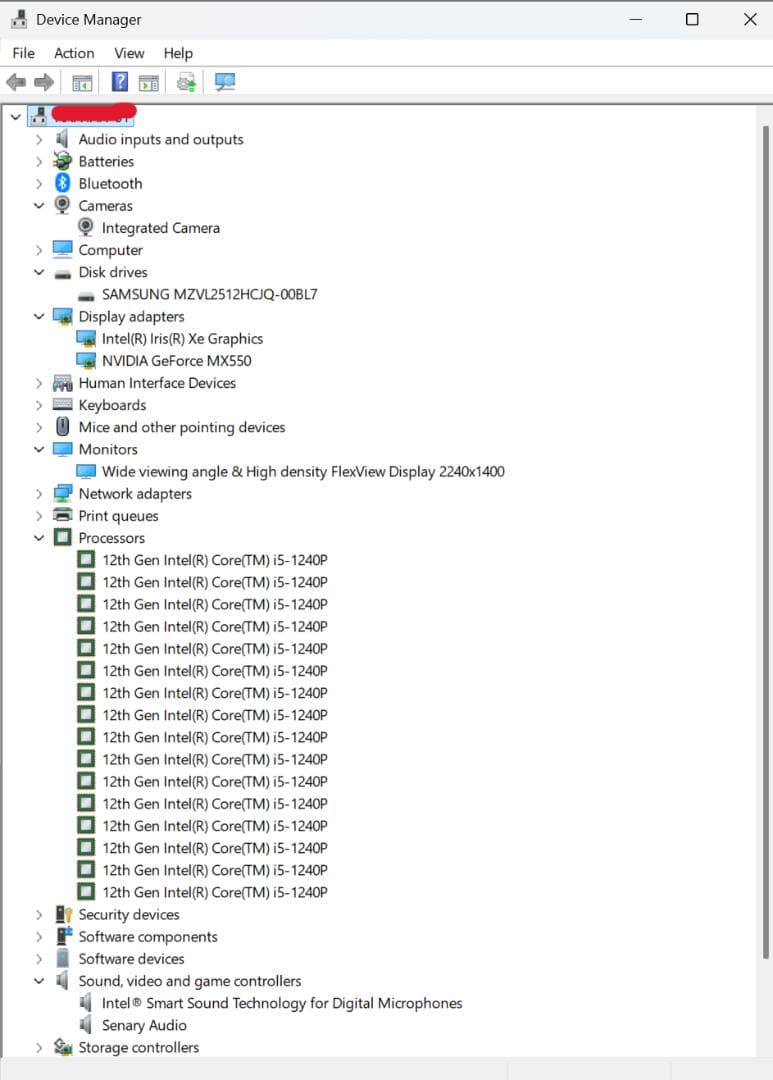The height and width of the screenshot is (1080, 773).
Task: Click the NVIDIA GeForce MX550 adapter icon
Action: click(x=86, y=360)
